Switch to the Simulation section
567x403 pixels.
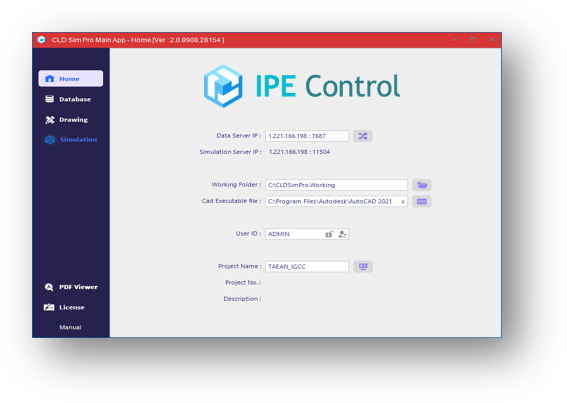tap(71, 140)
